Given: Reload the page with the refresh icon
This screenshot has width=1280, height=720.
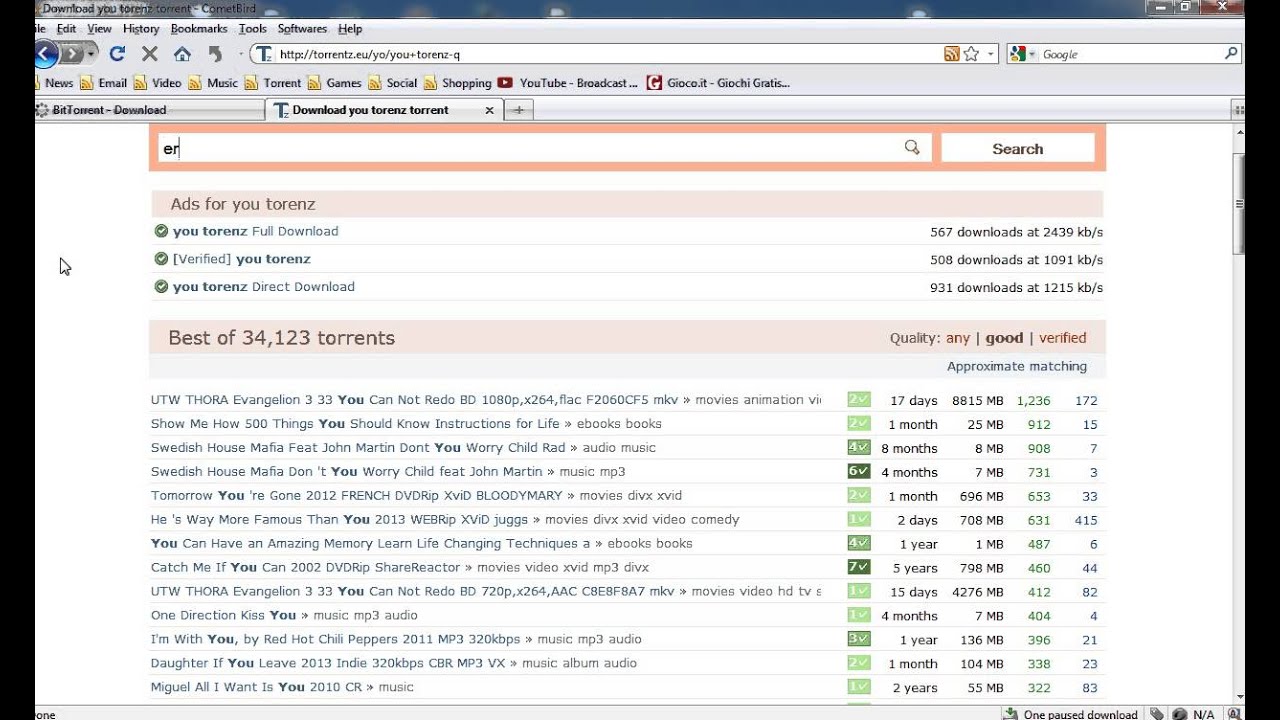Looking at the screenshot, I should pos(117,54).
